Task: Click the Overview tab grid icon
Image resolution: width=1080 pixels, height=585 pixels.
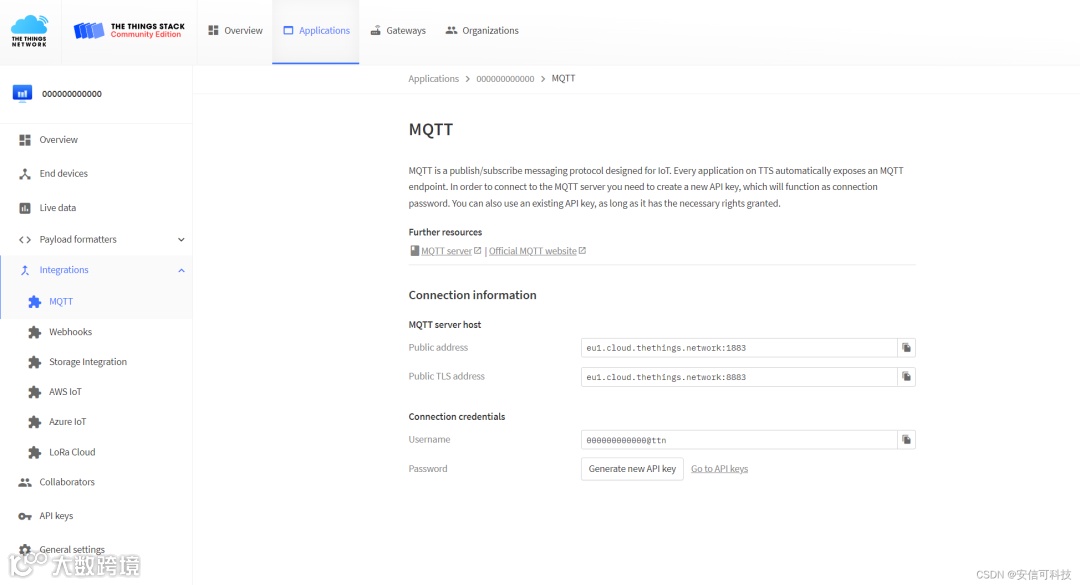Action: click(x=214, y=30)
